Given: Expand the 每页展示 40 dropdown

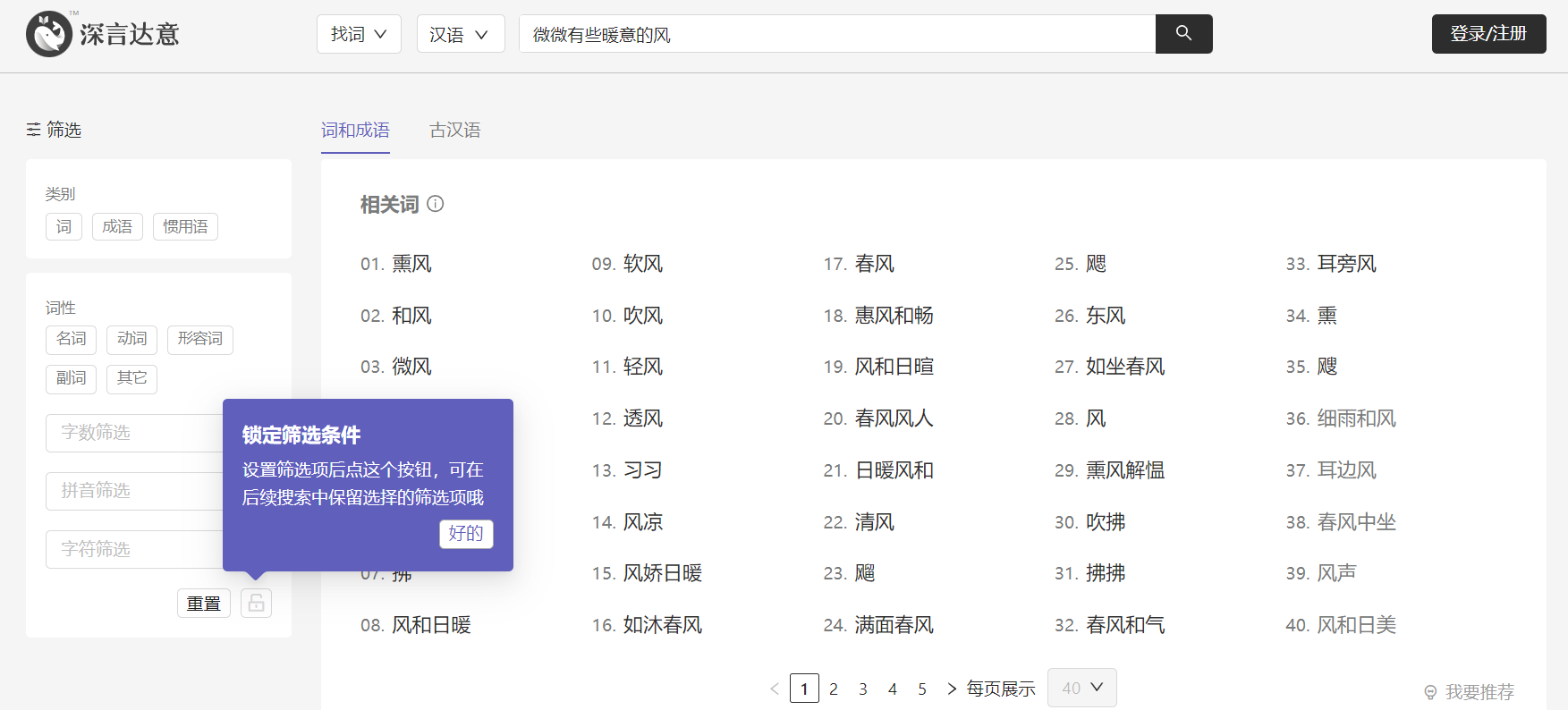Looking at the screenshot, I should (x=1082, y=688).
